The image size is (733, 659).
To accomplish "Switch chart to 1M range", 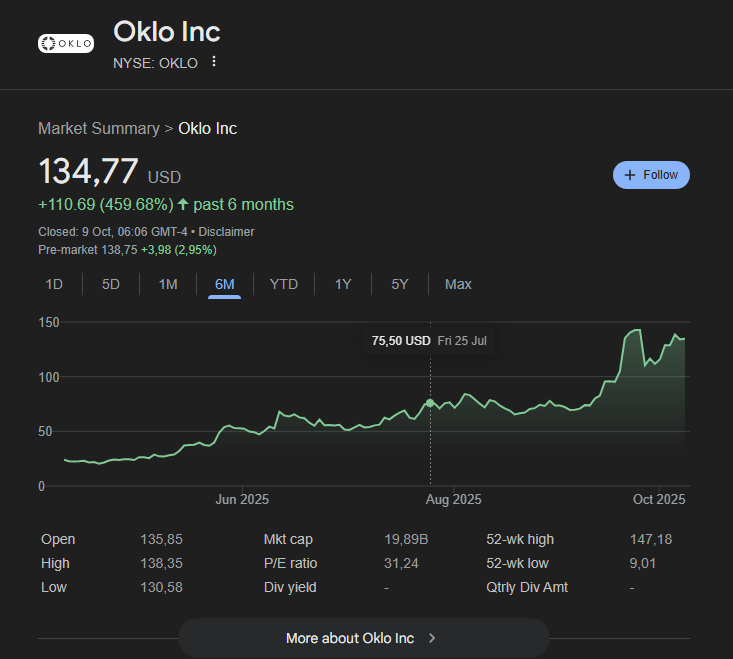I will pos(168,284).
